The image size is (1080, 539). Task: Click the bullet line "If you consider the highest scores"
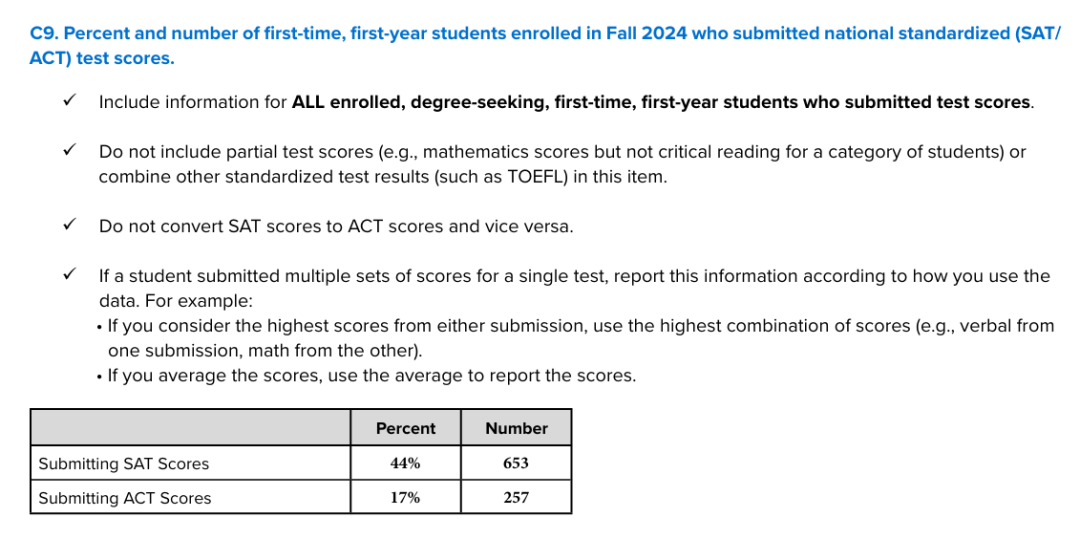(x=580, y=326)
